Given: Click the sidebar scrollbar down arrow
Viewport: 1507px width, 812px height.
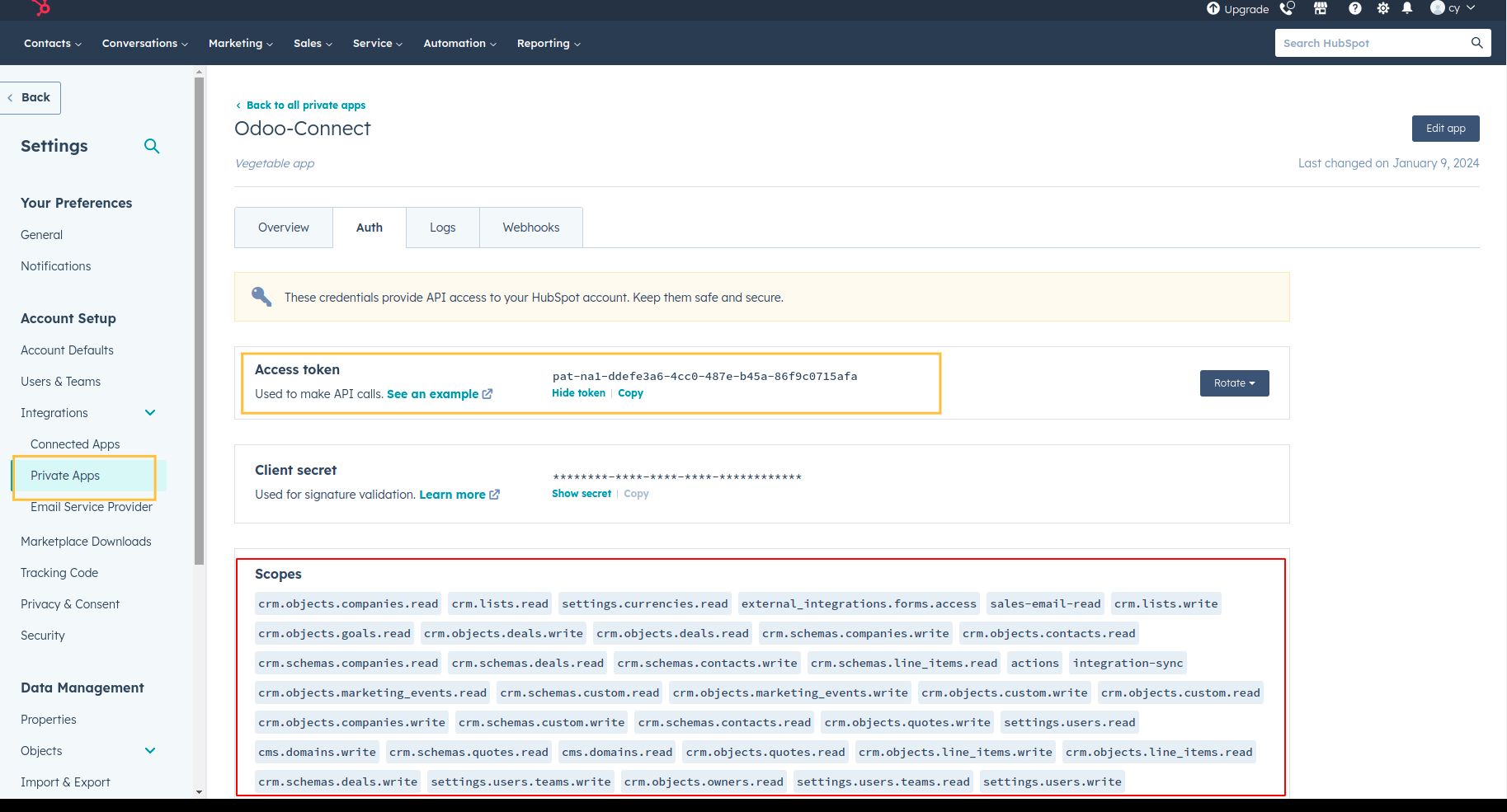Looking at the screenshot, I should [x=199, y=792].
